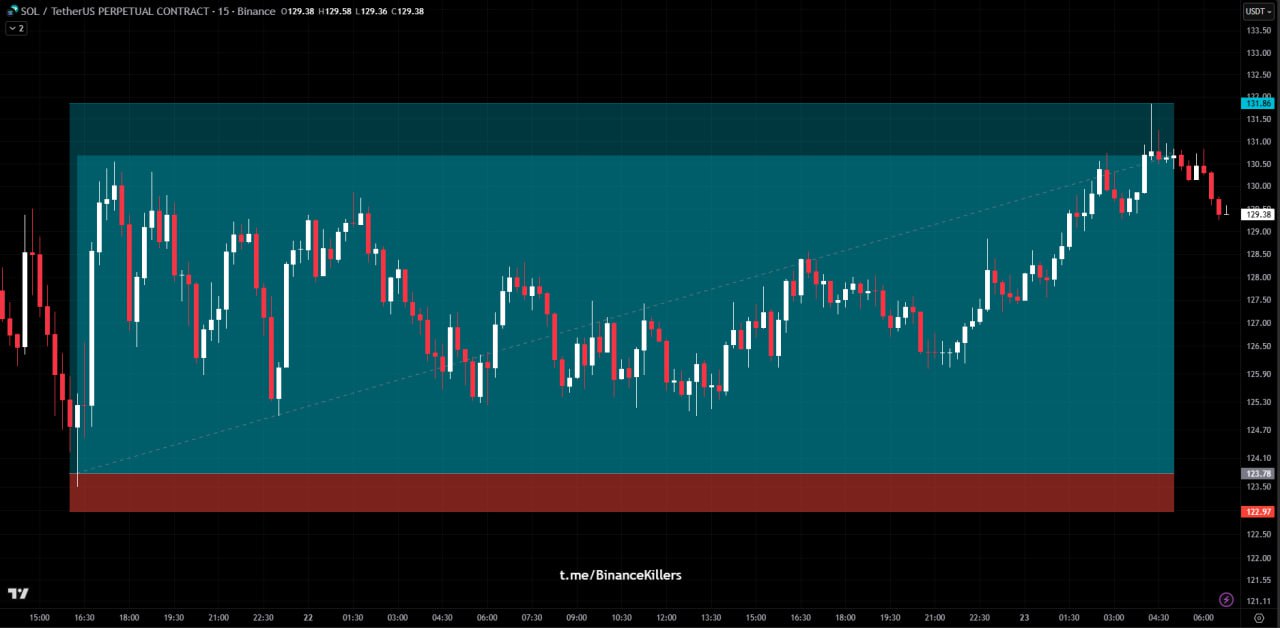Click the purple lightning bolt icon
The height and width of the screenshot is (628, 1280).
point(1226,599)
